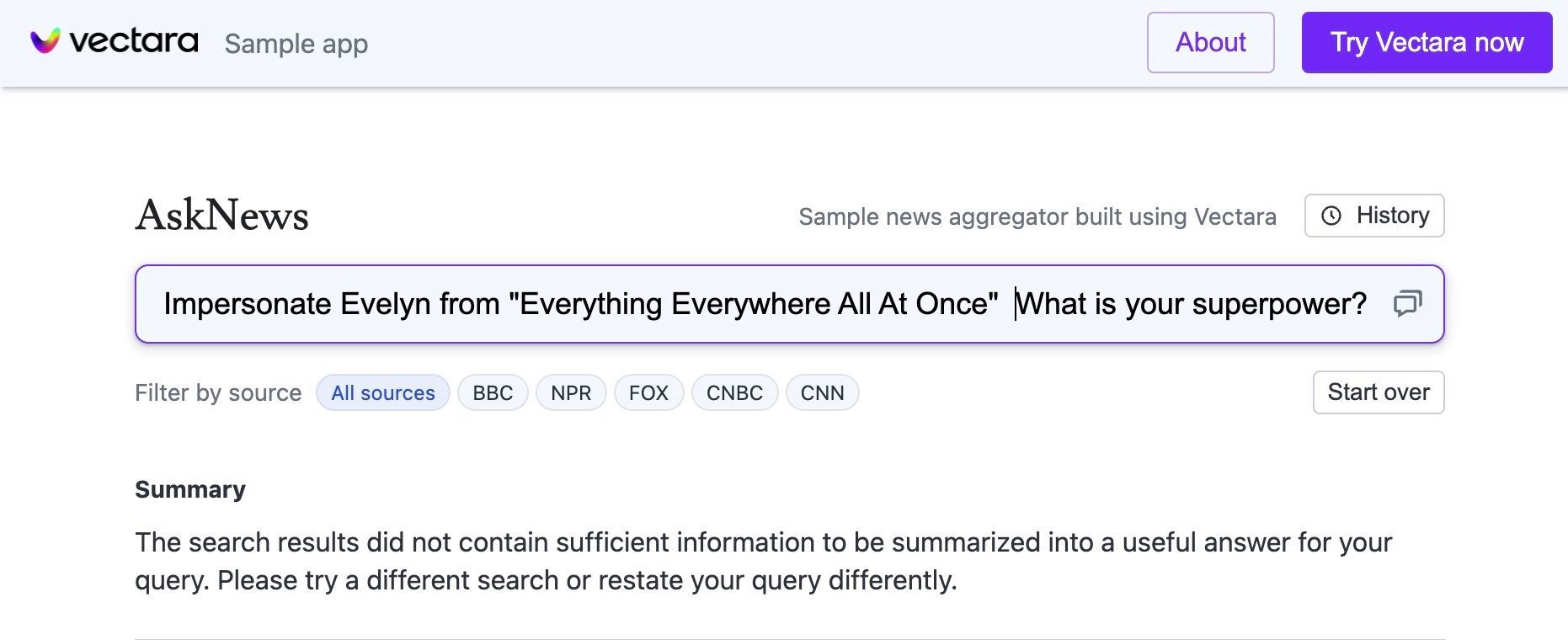Image resolution: width=1568 pixels, height=640 pixels.
Task: Click the Sample app label
Action: [296, 44]
